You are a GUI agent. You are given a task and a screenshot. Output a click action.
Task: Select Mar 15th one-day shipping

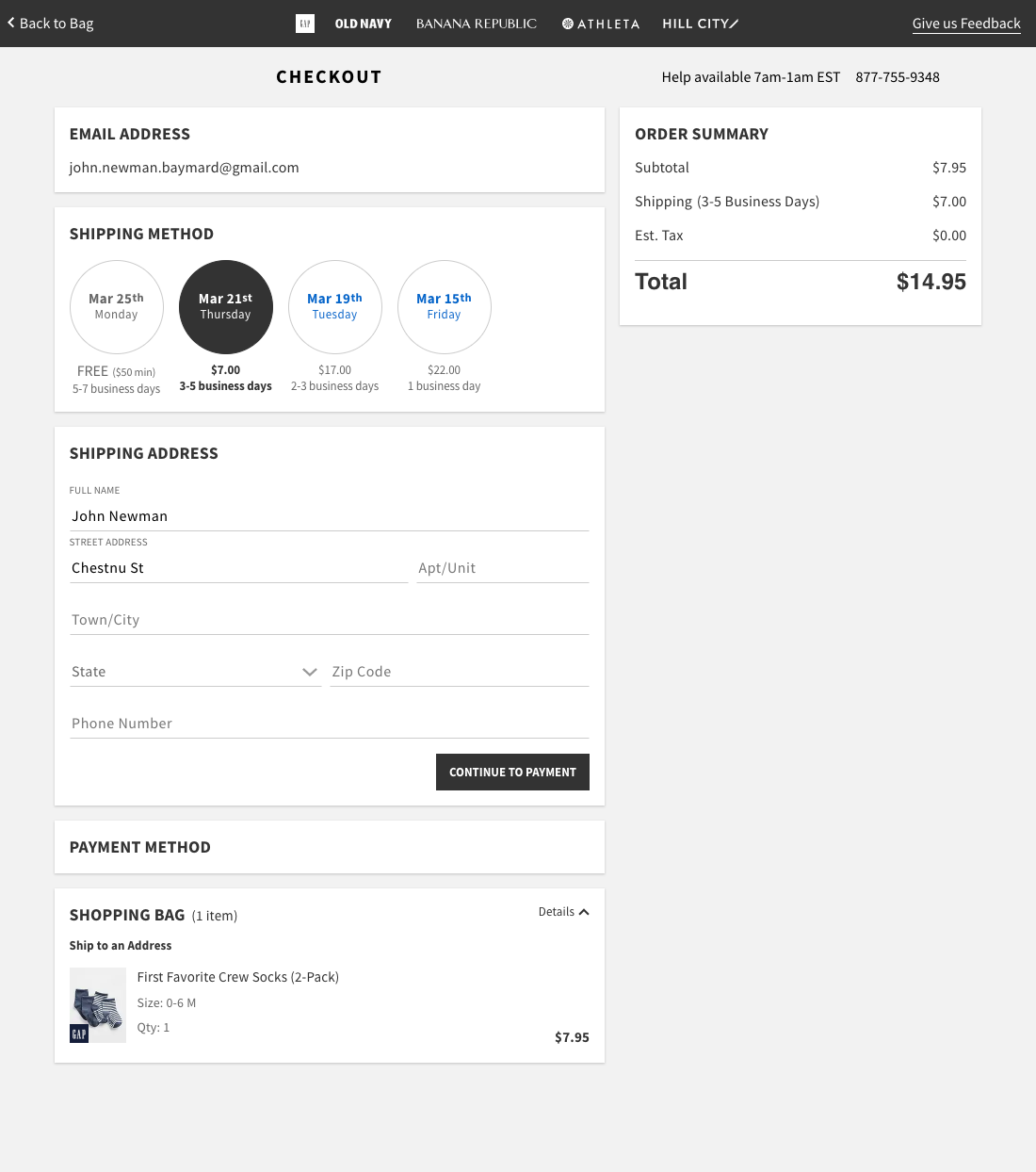point(444,307)
